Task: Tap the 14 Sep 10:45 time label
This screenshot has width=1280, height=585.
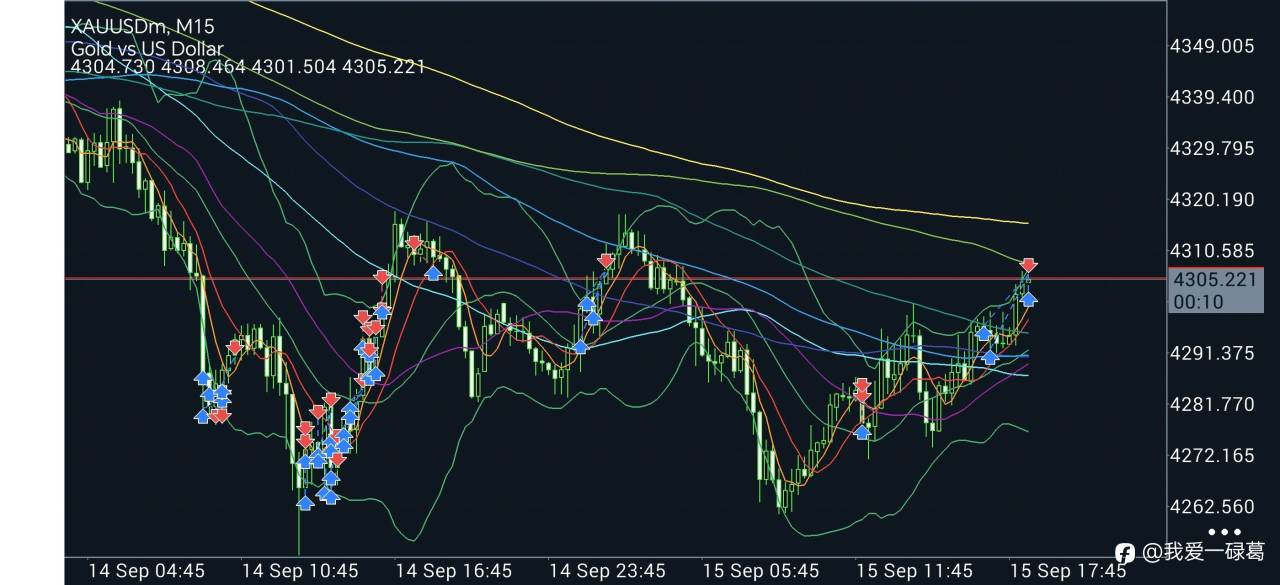Action: pos(300,571)
